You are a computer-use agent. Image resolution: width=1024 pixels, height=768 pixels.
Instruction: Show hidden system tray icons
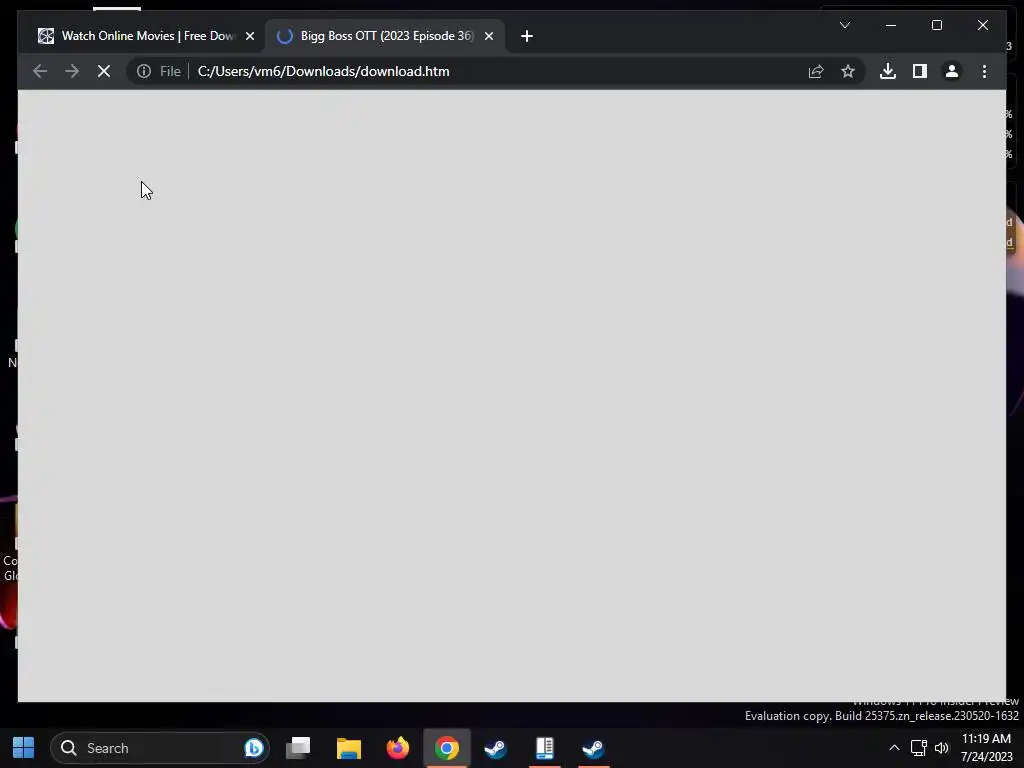(x=894, y=748)
